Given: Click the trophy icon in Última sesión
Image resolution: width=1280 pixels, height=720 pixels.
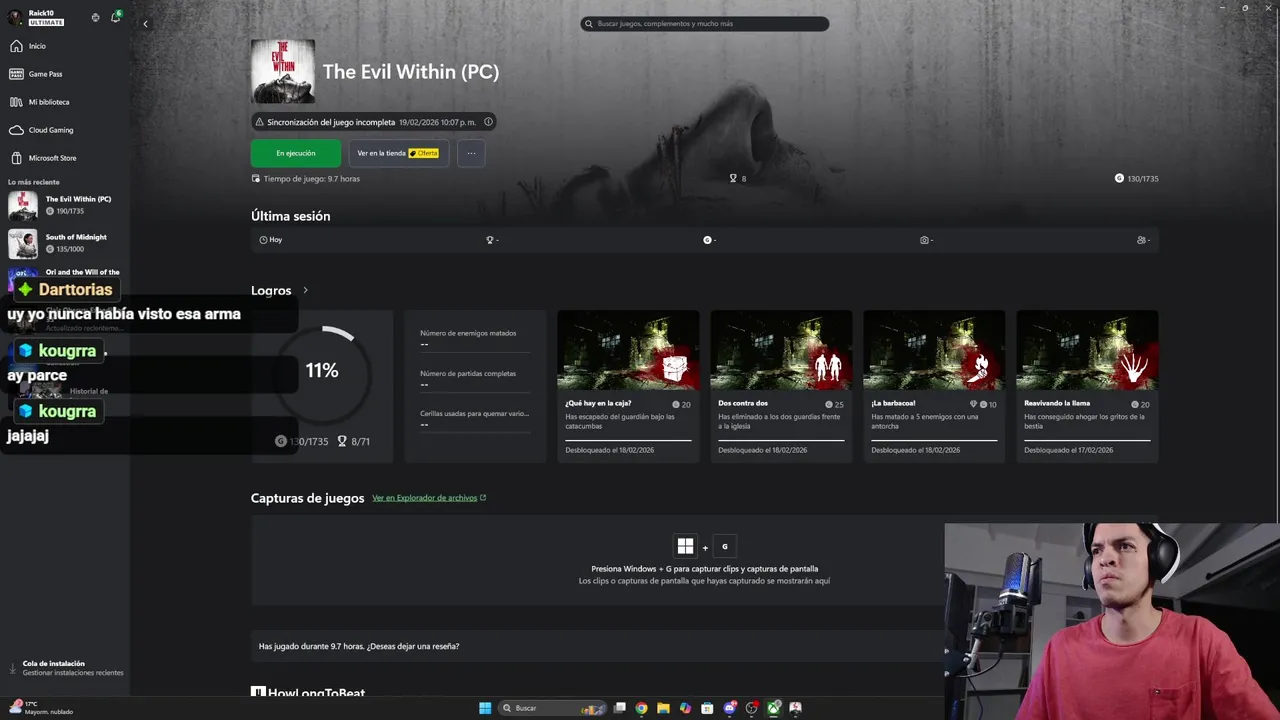Looking at the screenshot, I should pyautogui.click(x=490, y=240).
